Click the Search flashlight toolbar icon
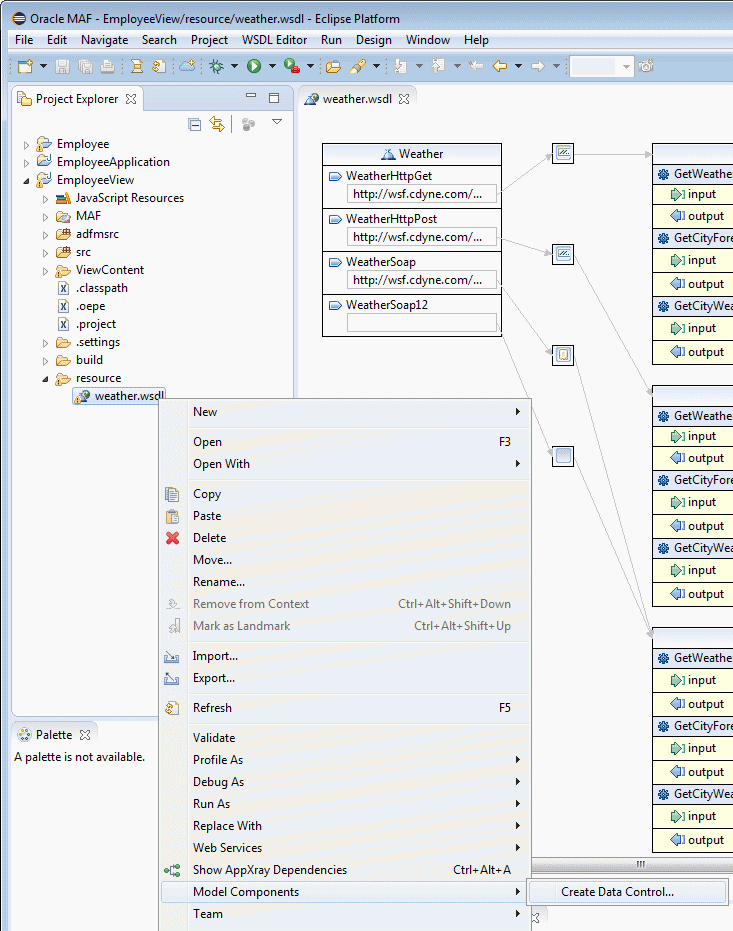 357,66
